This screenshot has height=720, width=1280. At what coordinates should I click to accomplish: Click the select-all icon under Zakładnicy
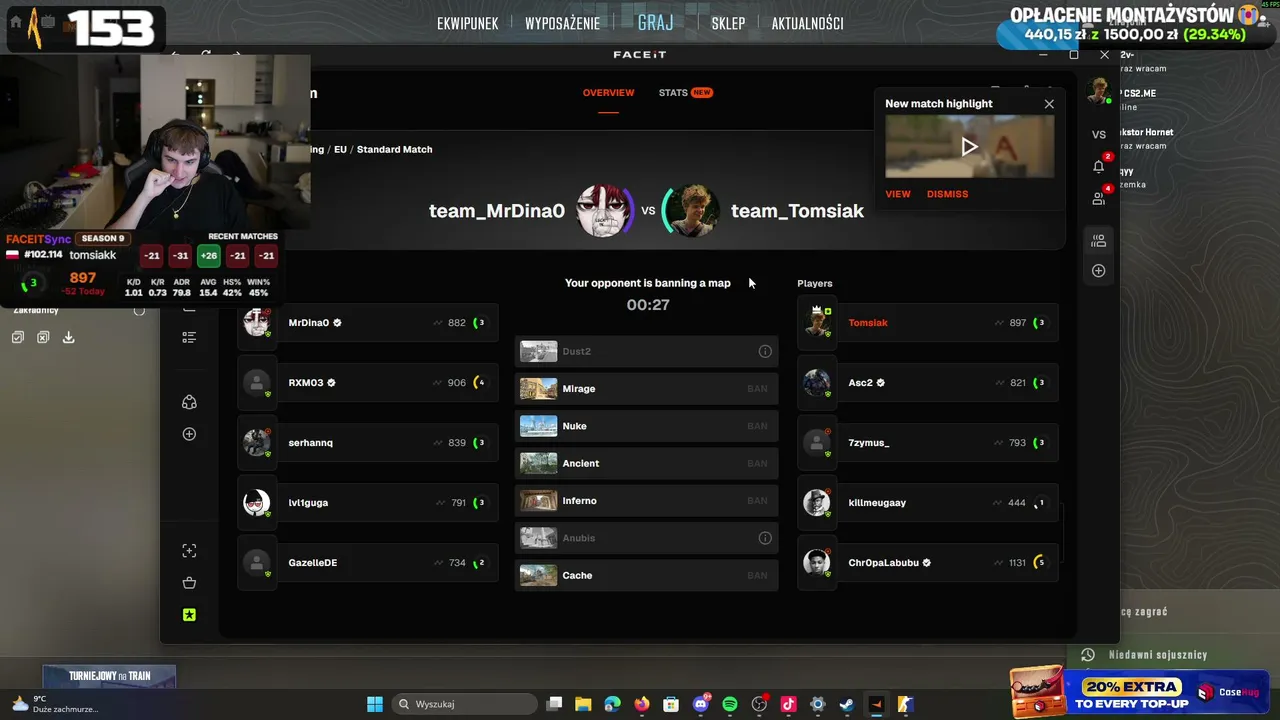(x=18, y=337)
